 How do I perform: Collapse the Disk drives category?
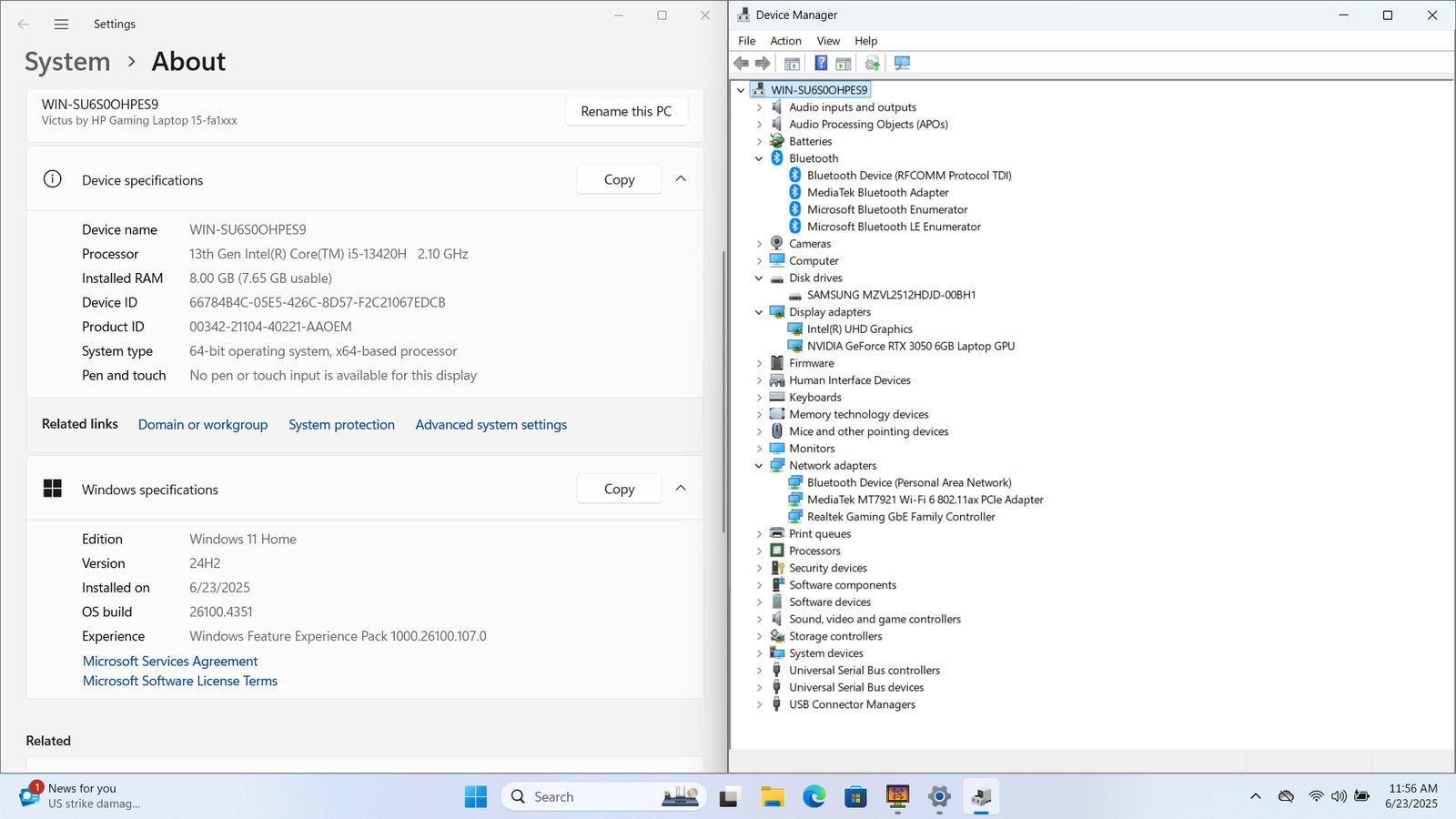point(759,278)
